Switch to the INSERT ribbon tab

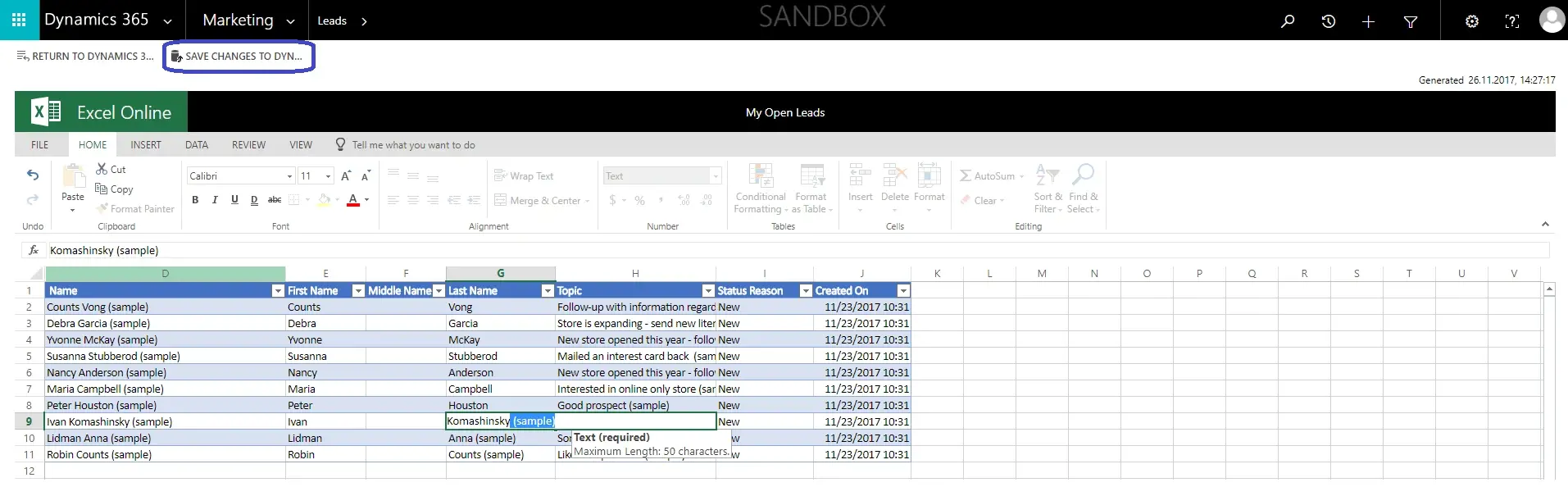click(x=146, y=144)
